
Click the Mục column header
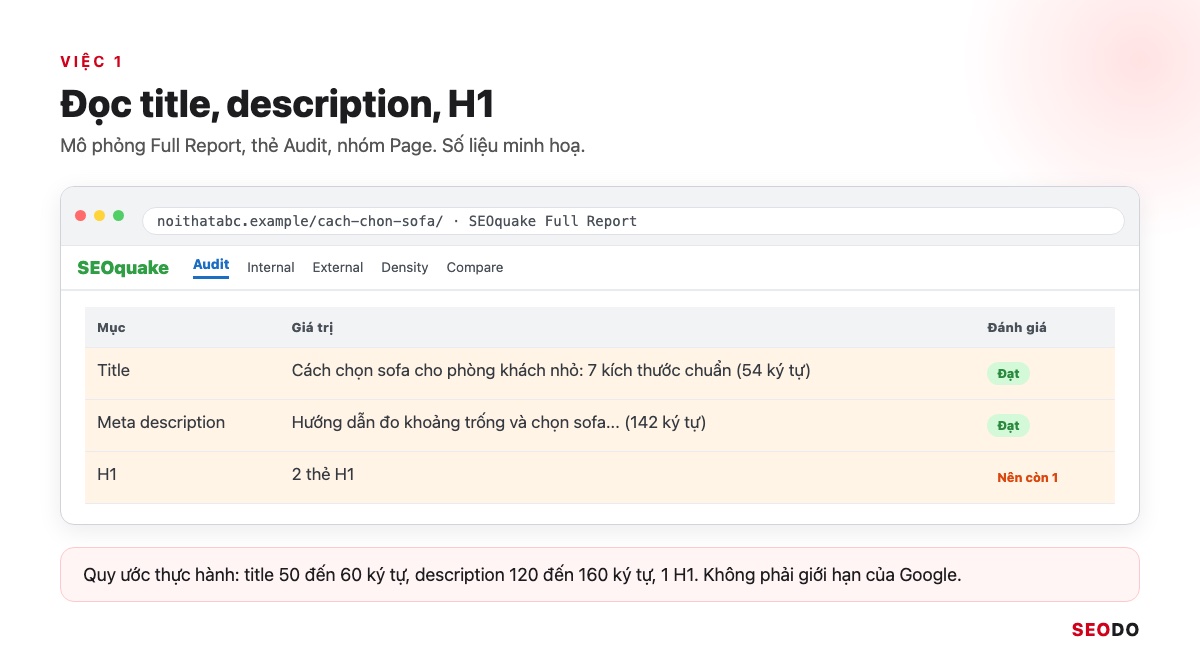pos(111,327)
